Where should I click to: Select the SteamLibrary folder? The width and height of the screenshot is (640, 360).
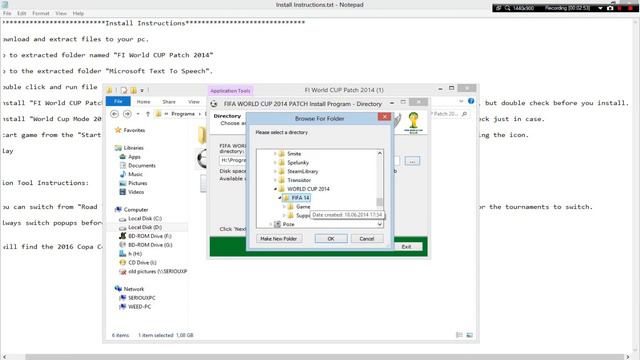[302, 171]
